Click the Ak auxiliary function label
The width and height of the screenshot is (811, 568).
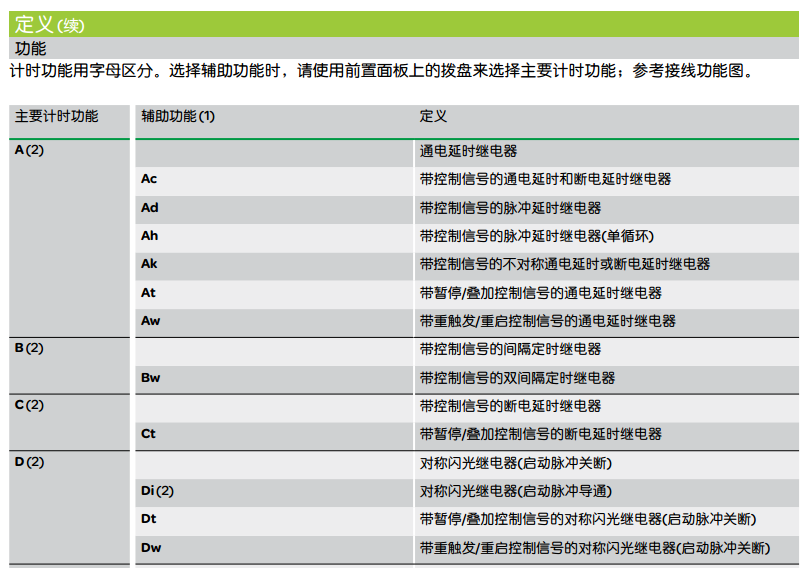point(149,264)
